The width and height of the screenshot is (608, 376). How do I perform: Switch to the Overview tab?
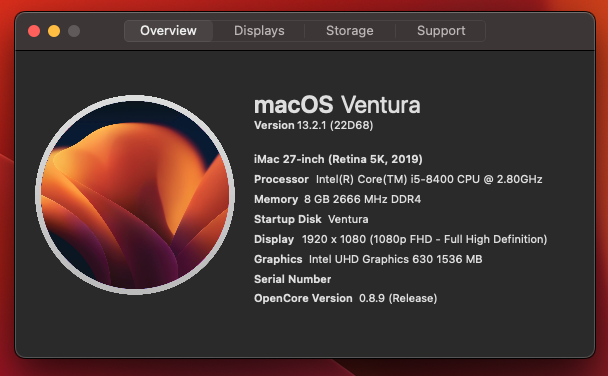pyautogui.click(x=168, y=31)
